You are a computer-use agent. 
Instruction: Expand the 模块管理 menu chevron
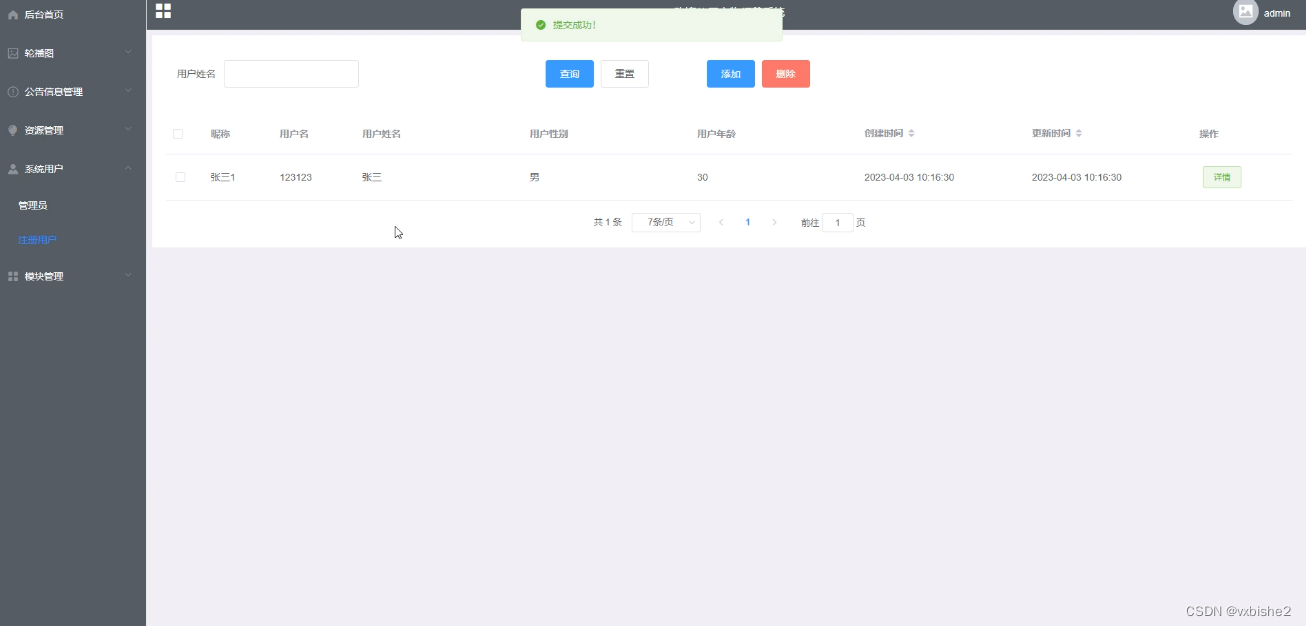point(128,275)
